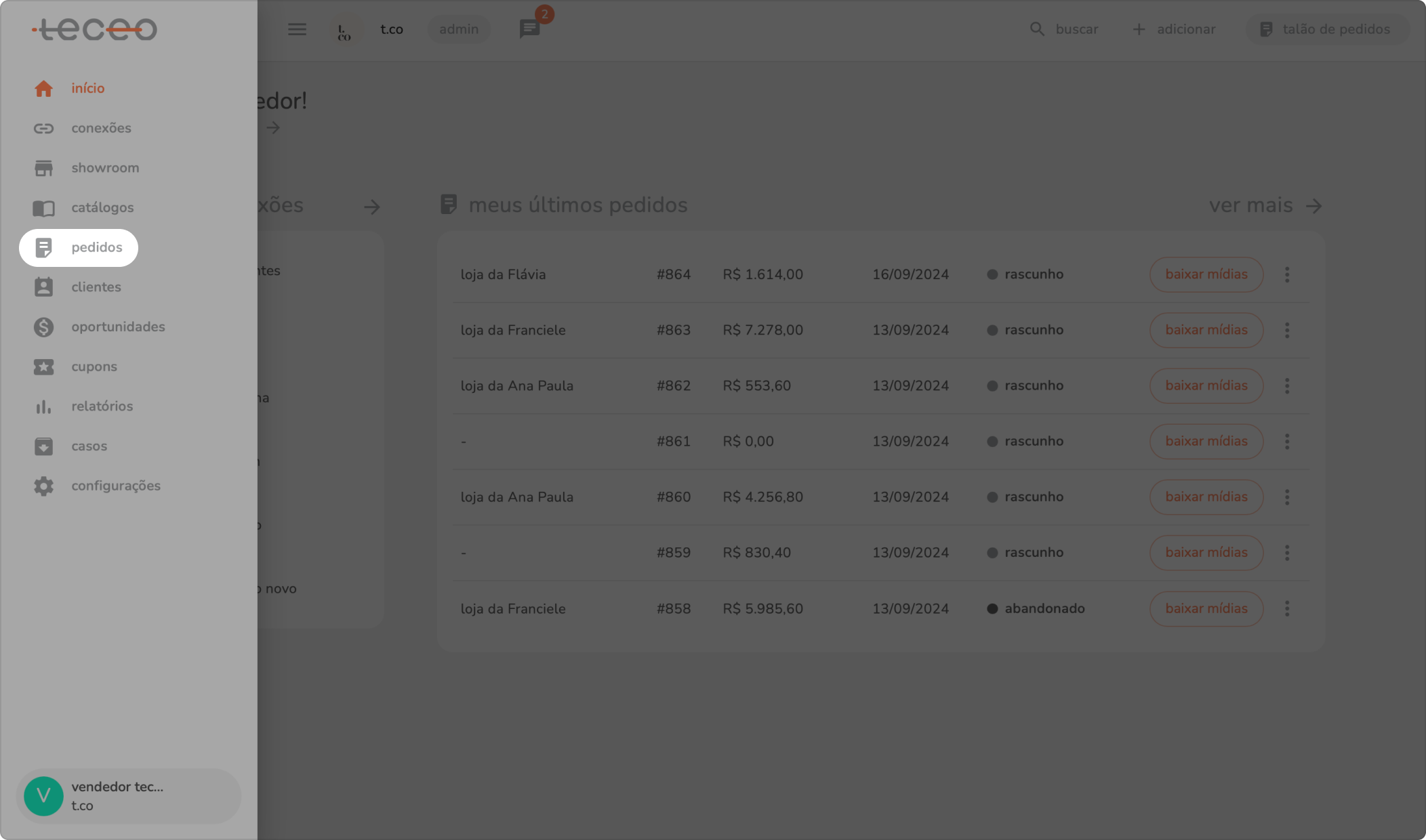Image resolution: width=1426 pixels, height=840 pixels.
Task: Toggle the hamburger menu in top bar
Action: (x=297, y=29)
